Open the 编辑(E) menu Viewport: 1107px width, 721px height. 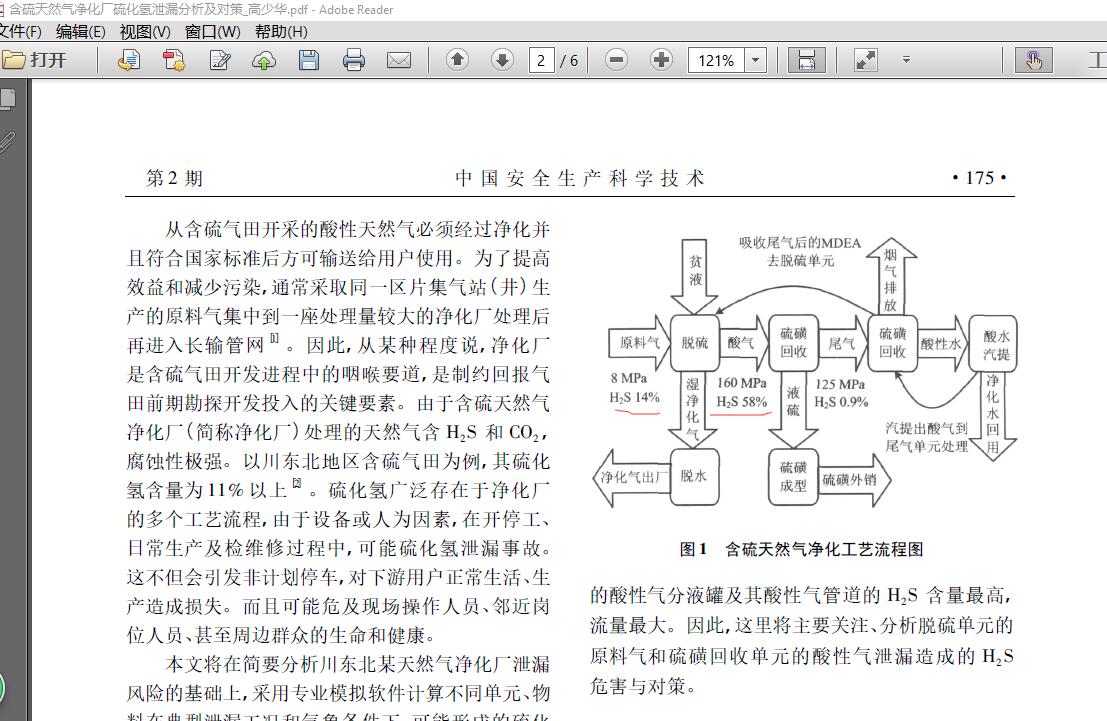(80, 32)
